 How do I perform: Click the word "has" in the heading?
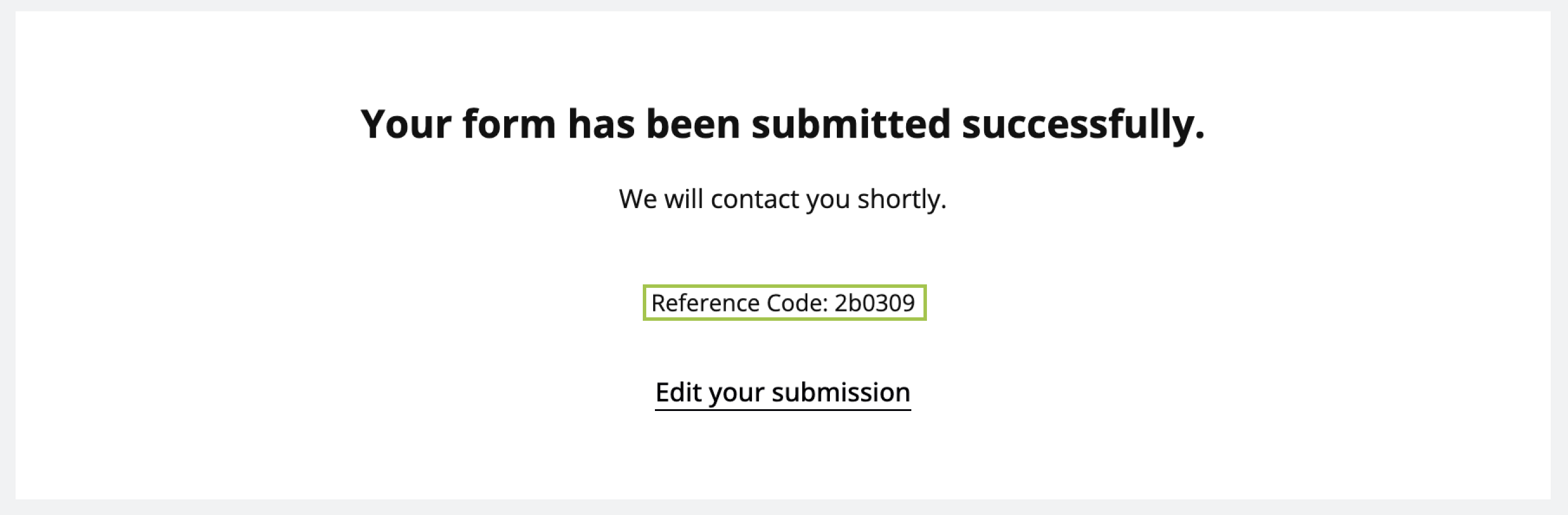(x=601, y=124)
